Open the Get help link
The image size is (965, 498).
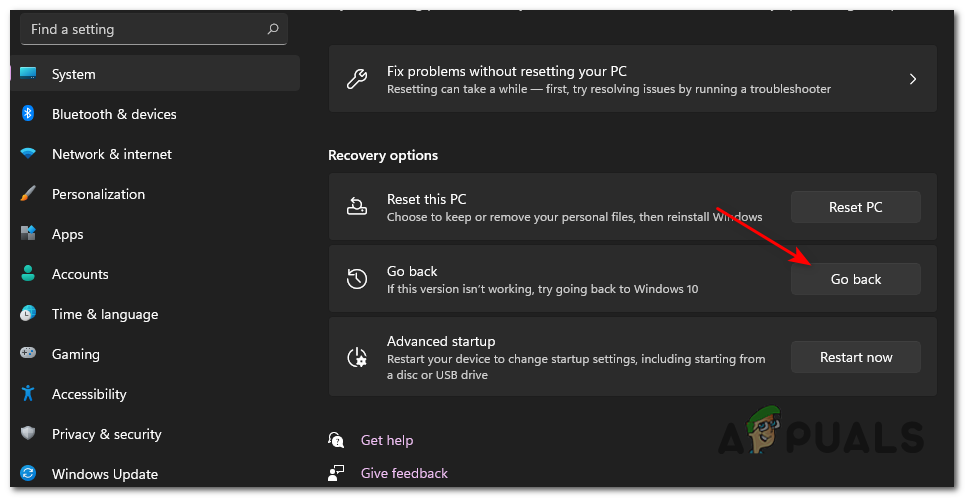coord(387,440)
